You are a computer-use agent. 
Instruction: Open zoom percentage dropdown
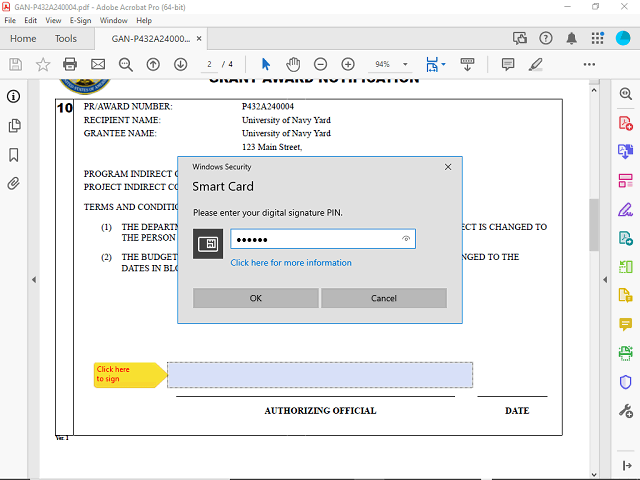point(405,64)
